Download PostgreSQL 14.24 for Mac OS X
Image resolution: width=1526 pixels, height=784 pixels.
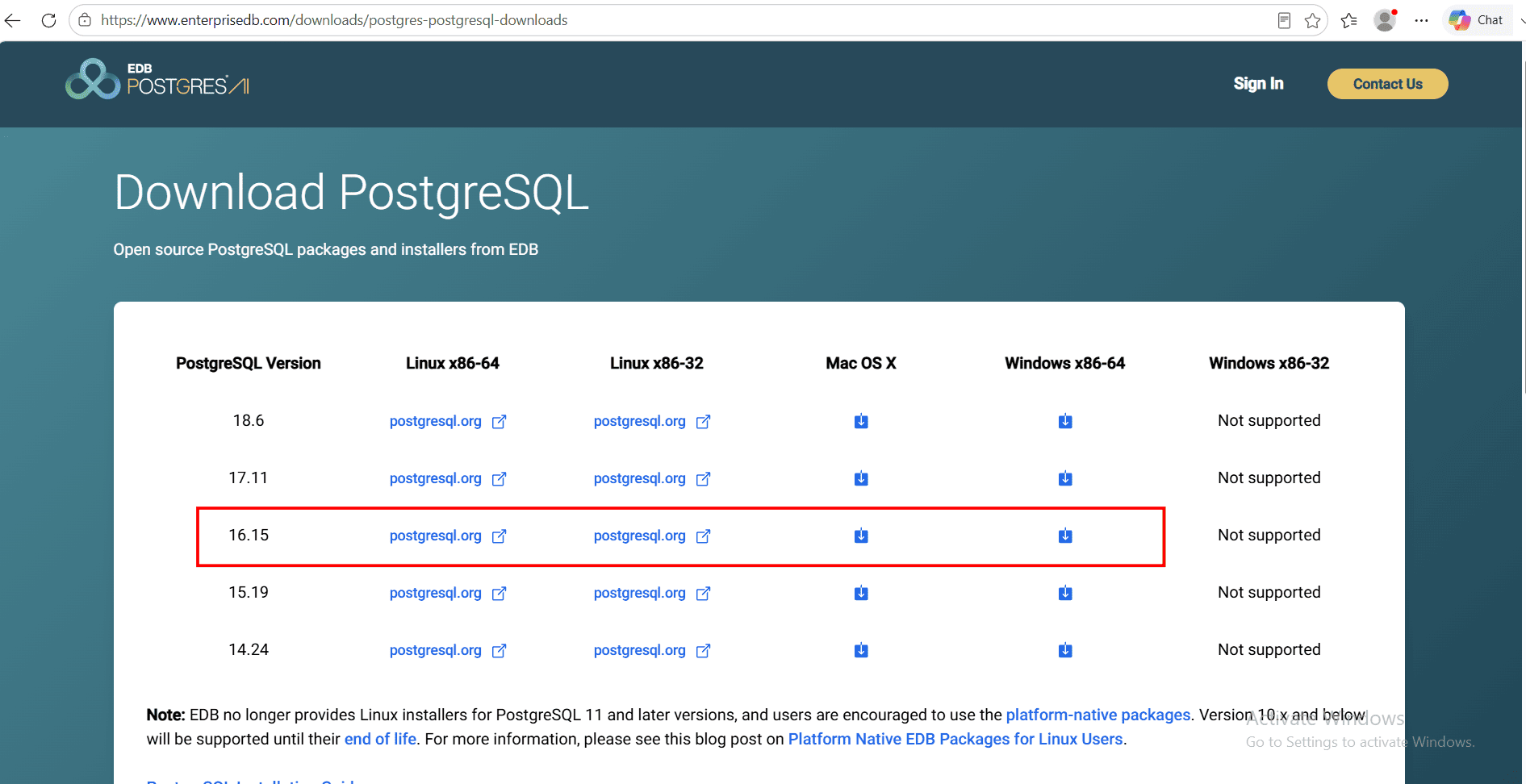861,650
